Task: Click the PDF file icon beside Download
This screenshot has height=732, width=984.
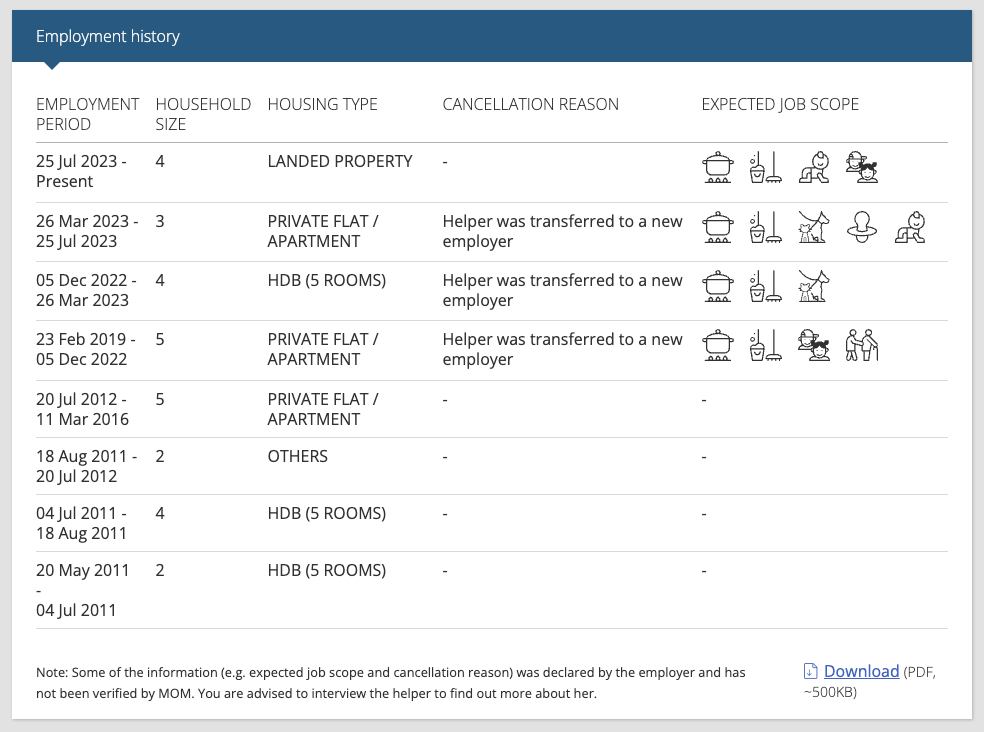Action: [810, 671]
